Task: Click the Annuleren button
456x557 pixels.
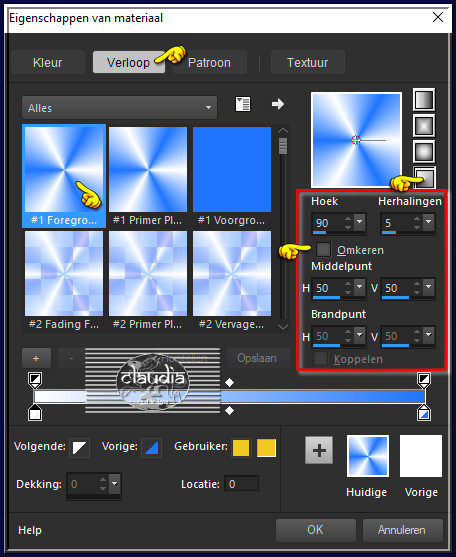Action: 402,530
